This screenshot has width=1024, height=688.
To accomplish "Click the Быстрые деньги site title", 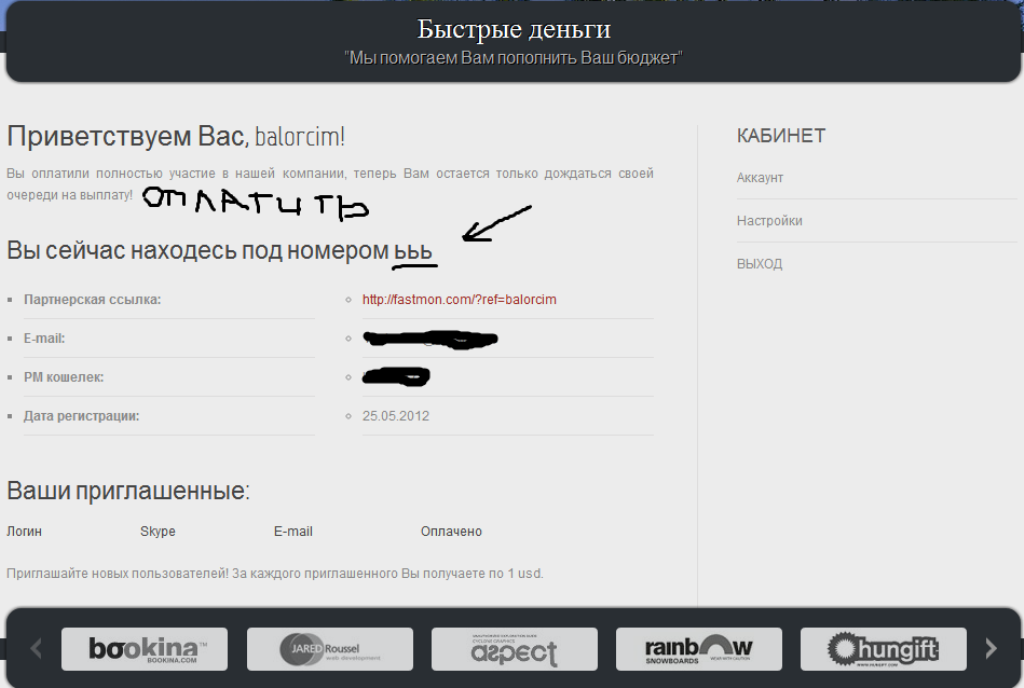I will 514,29.
